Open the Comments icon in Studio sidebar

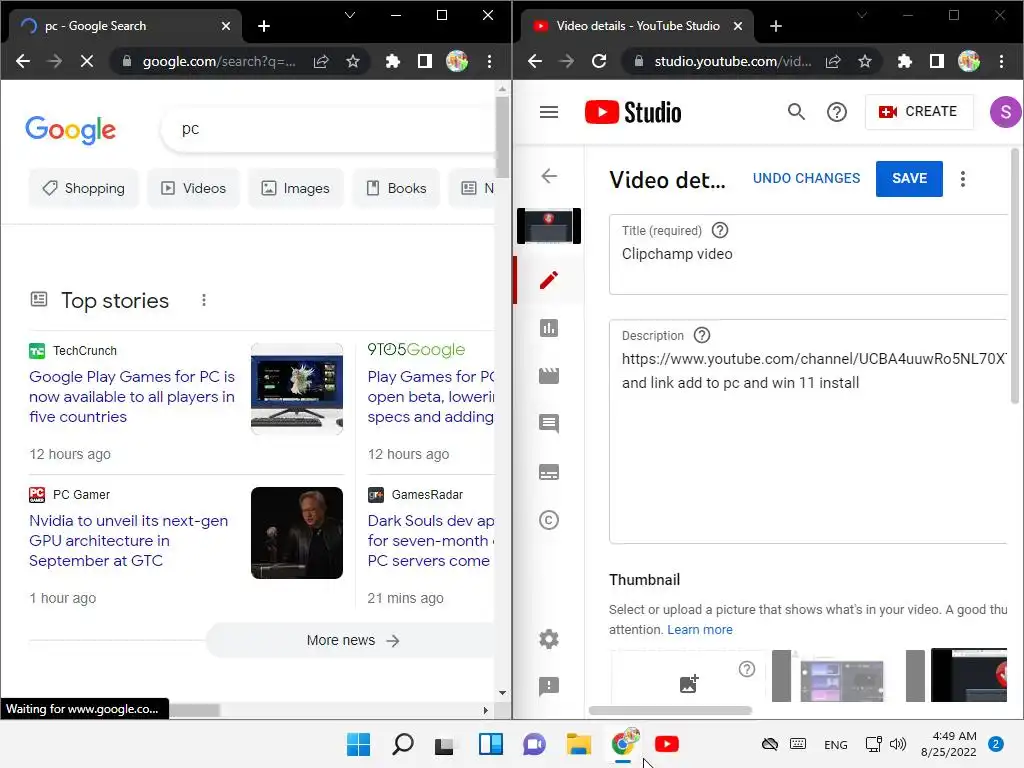pos(549,424)
